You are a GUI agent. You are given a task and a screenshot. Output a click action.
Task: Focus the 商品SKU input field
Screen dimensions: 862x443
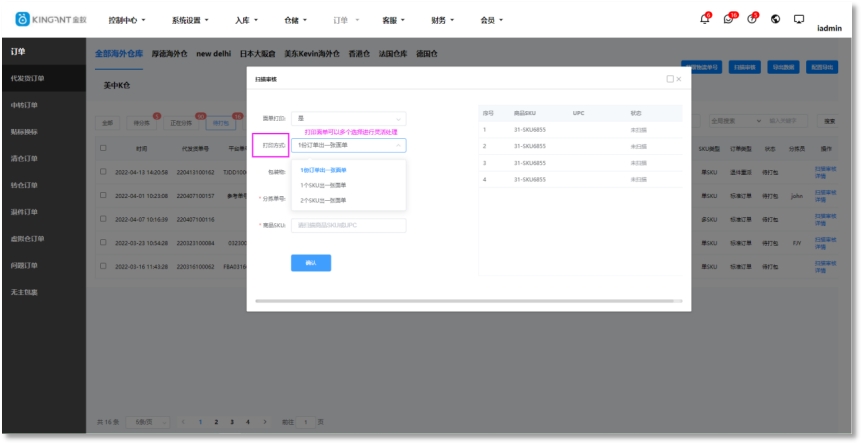[x=349, y=225]
